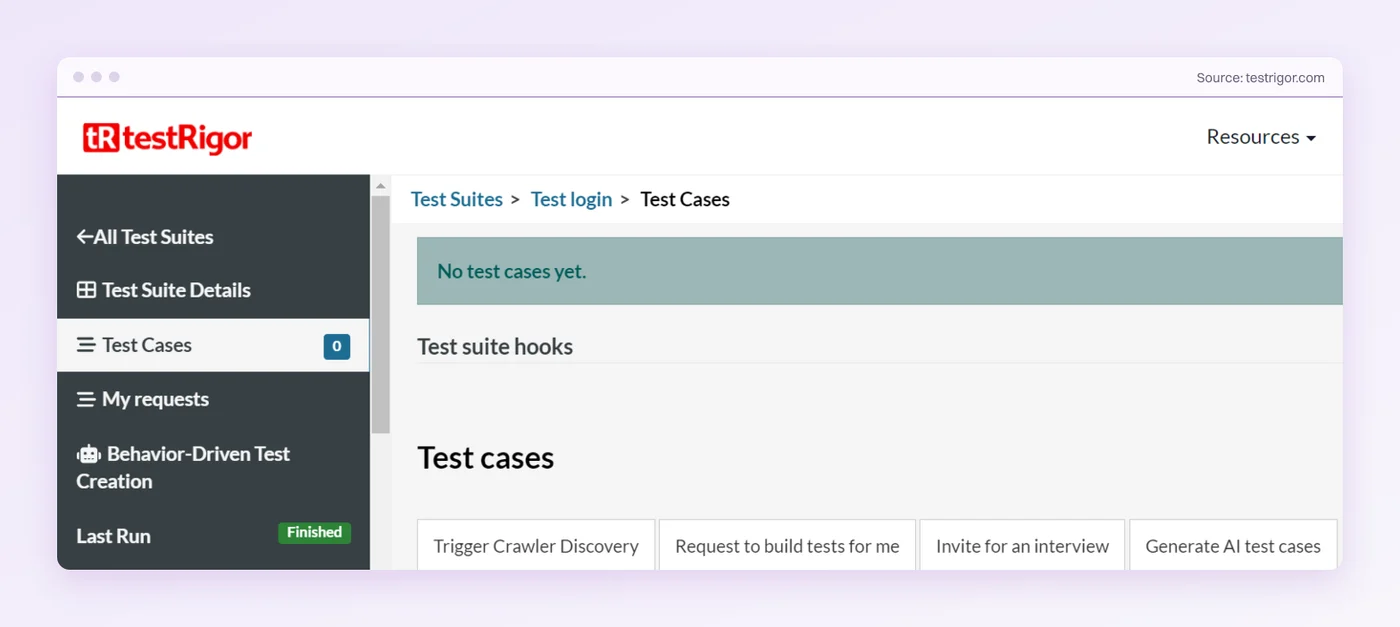Image resolution: width=1400 pixels, height=627 pixels.
Task: Click Invite for an interview button
Action: coord(1022,545)
